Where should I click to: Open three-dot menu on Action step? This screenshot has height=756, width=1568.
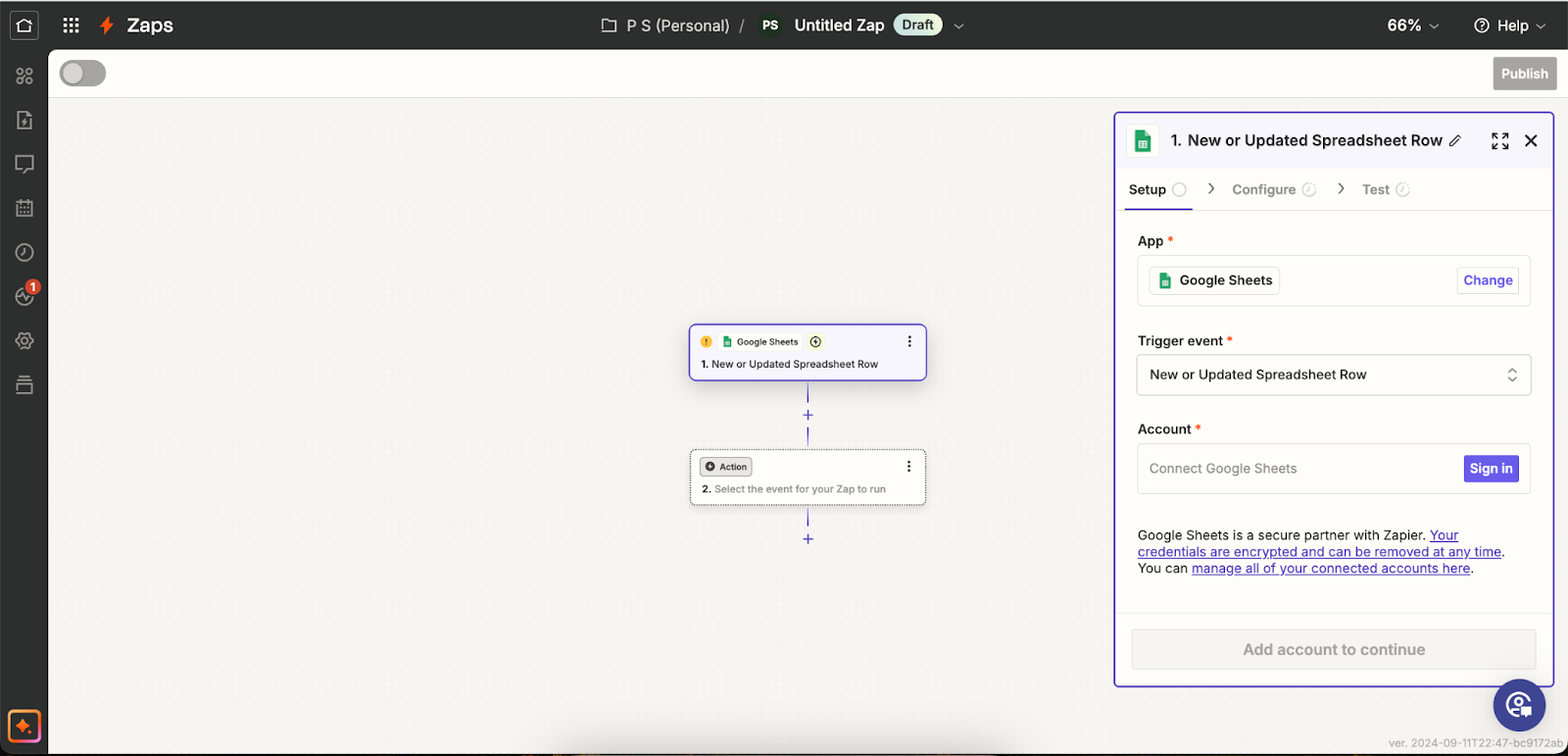908,467
